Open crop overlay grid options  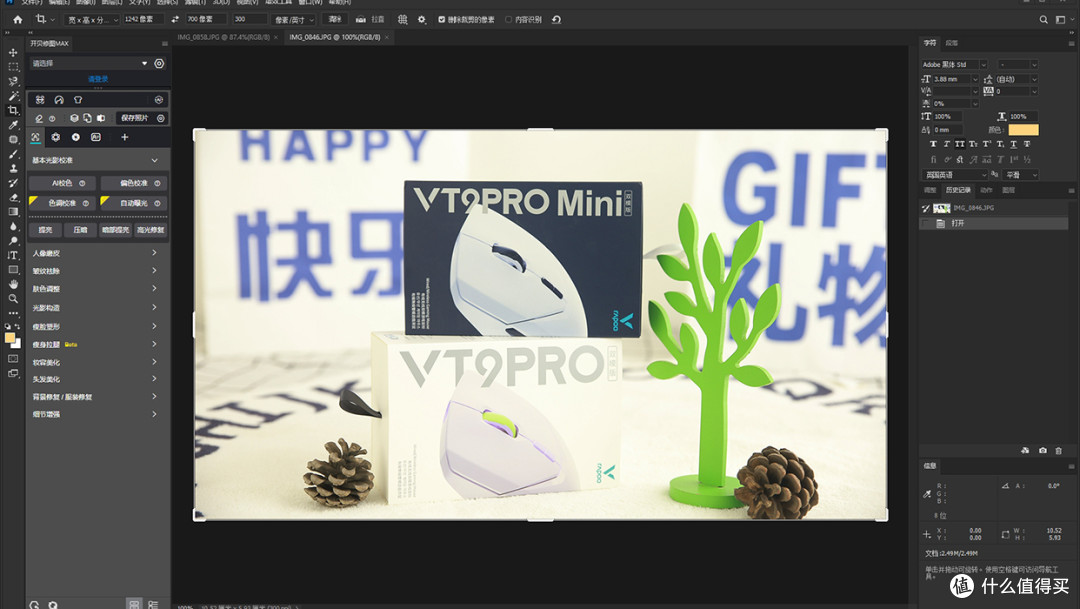402,19
